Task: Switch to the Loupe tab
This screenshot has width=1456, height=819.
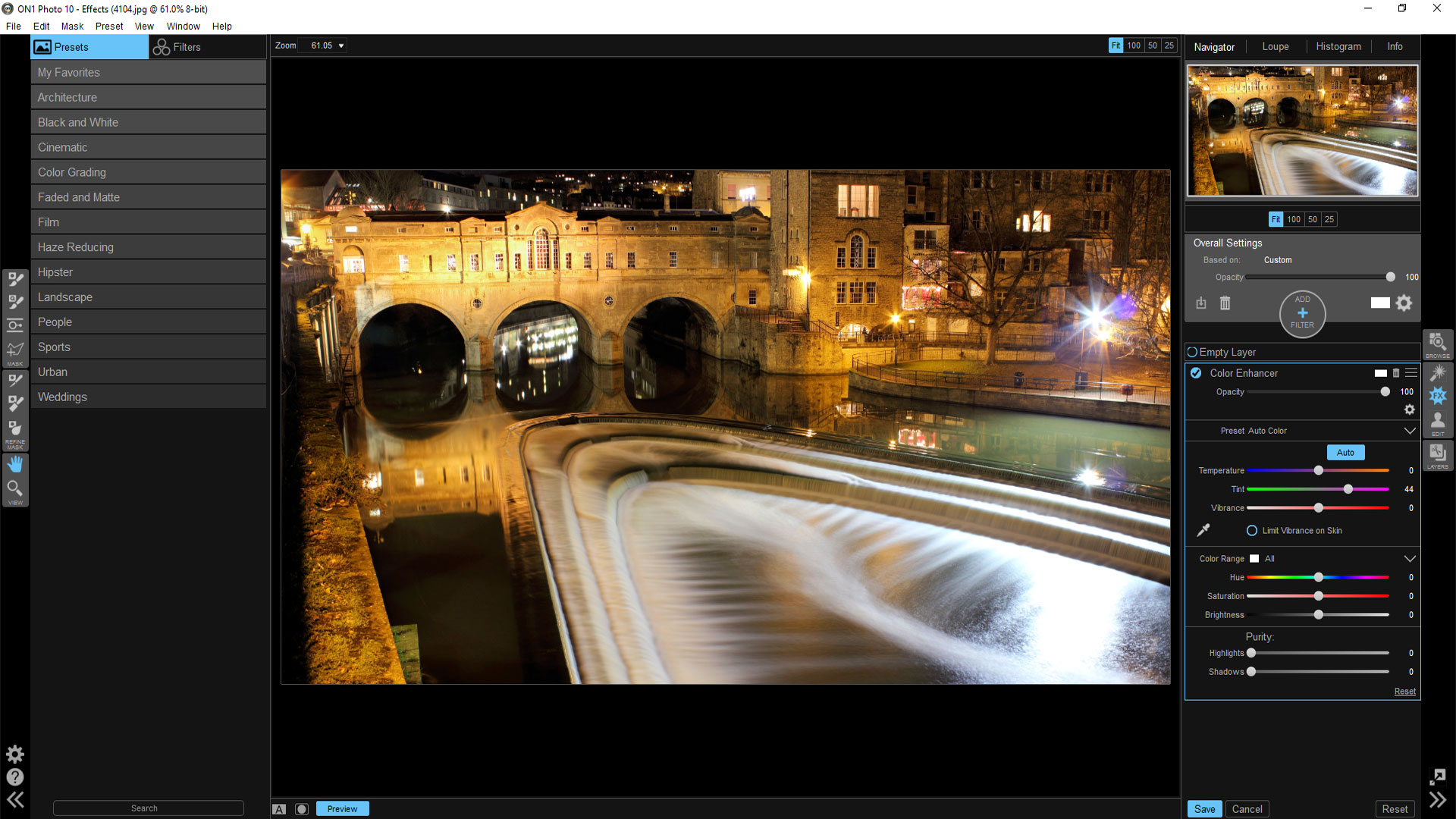Action: click(x=1276, y=46)
